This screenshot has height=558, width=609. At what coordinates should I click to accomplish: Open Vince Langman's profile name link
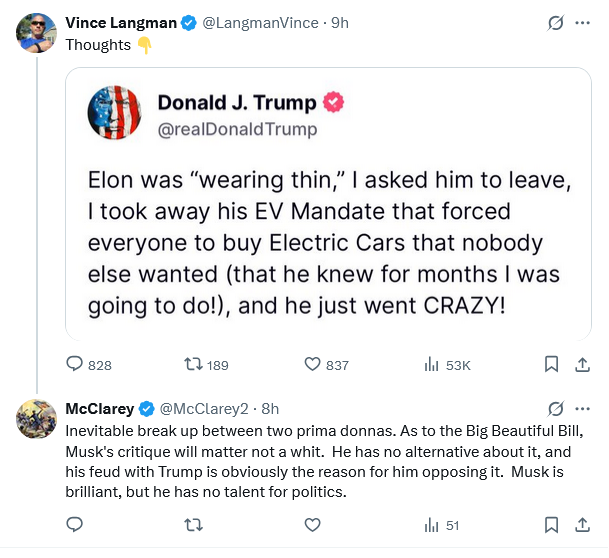coord(120,23)
